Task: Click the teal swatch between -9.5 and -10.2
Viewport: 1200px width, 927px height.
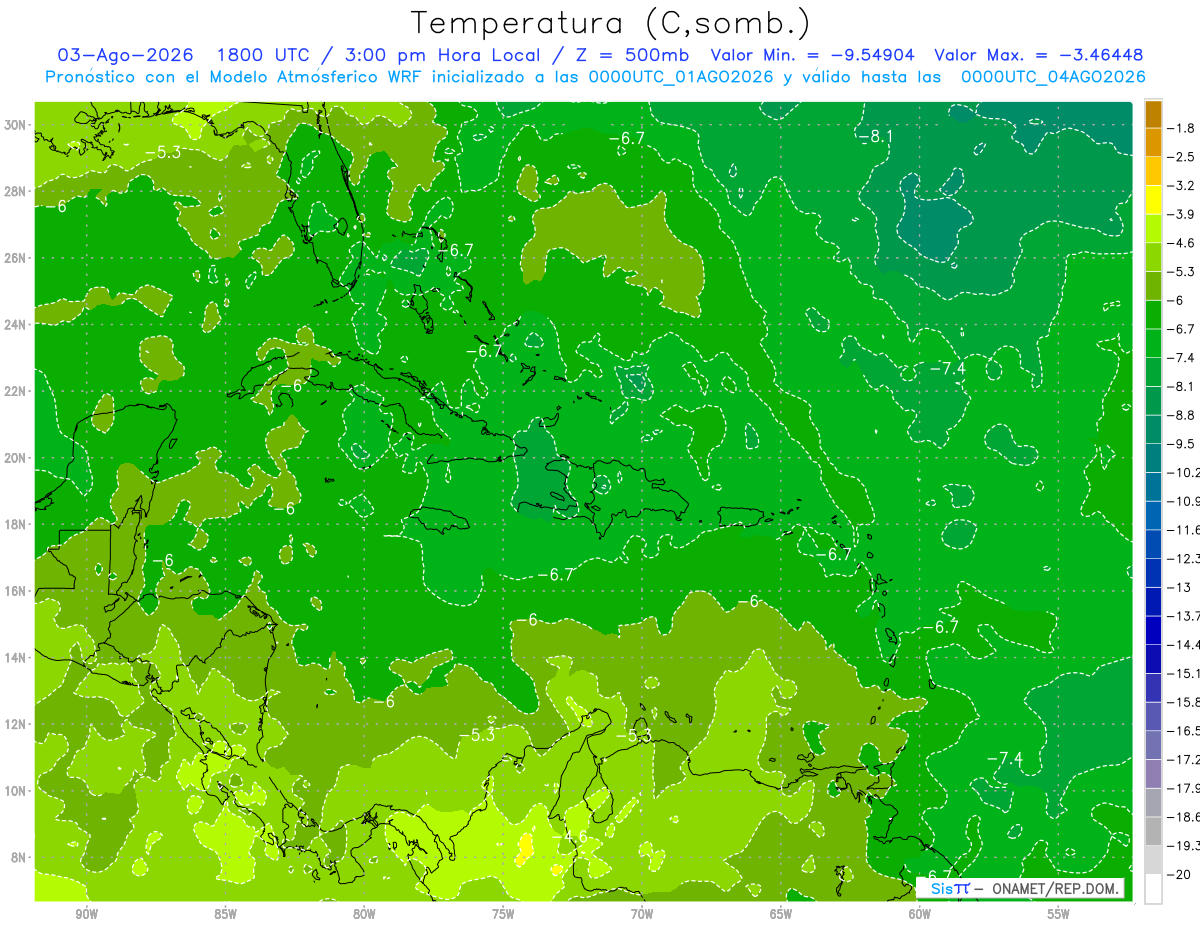Action: pyautogui.click(x=1153, y=458)
